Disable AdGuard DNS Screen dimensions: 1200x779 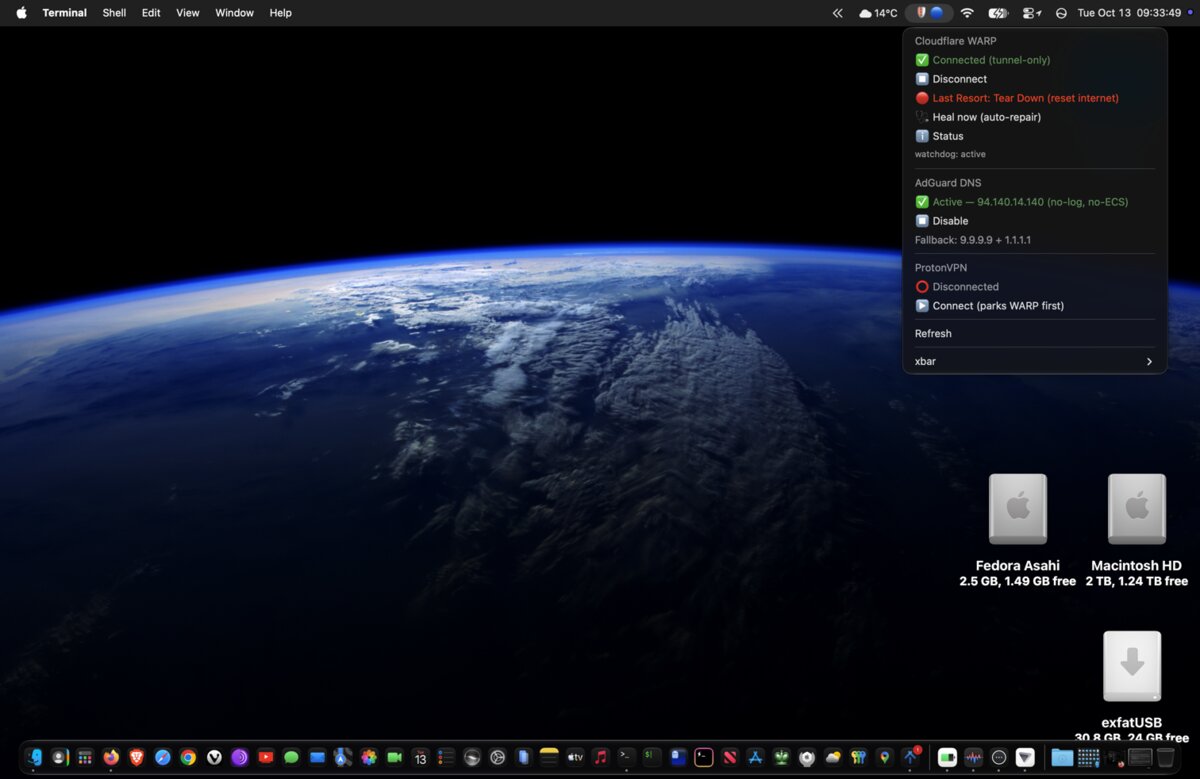pos(1035,221)
